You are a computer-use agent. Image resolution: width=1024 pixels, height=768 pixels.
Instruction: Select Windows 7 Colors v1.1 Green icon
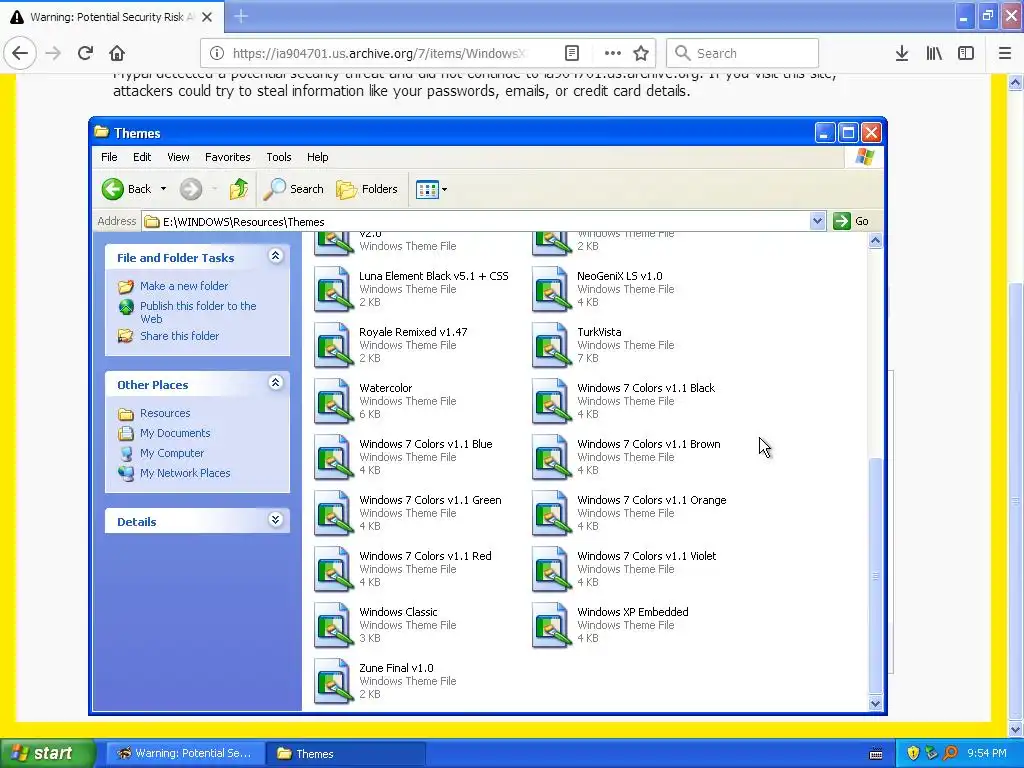click(x=334, y=513)
